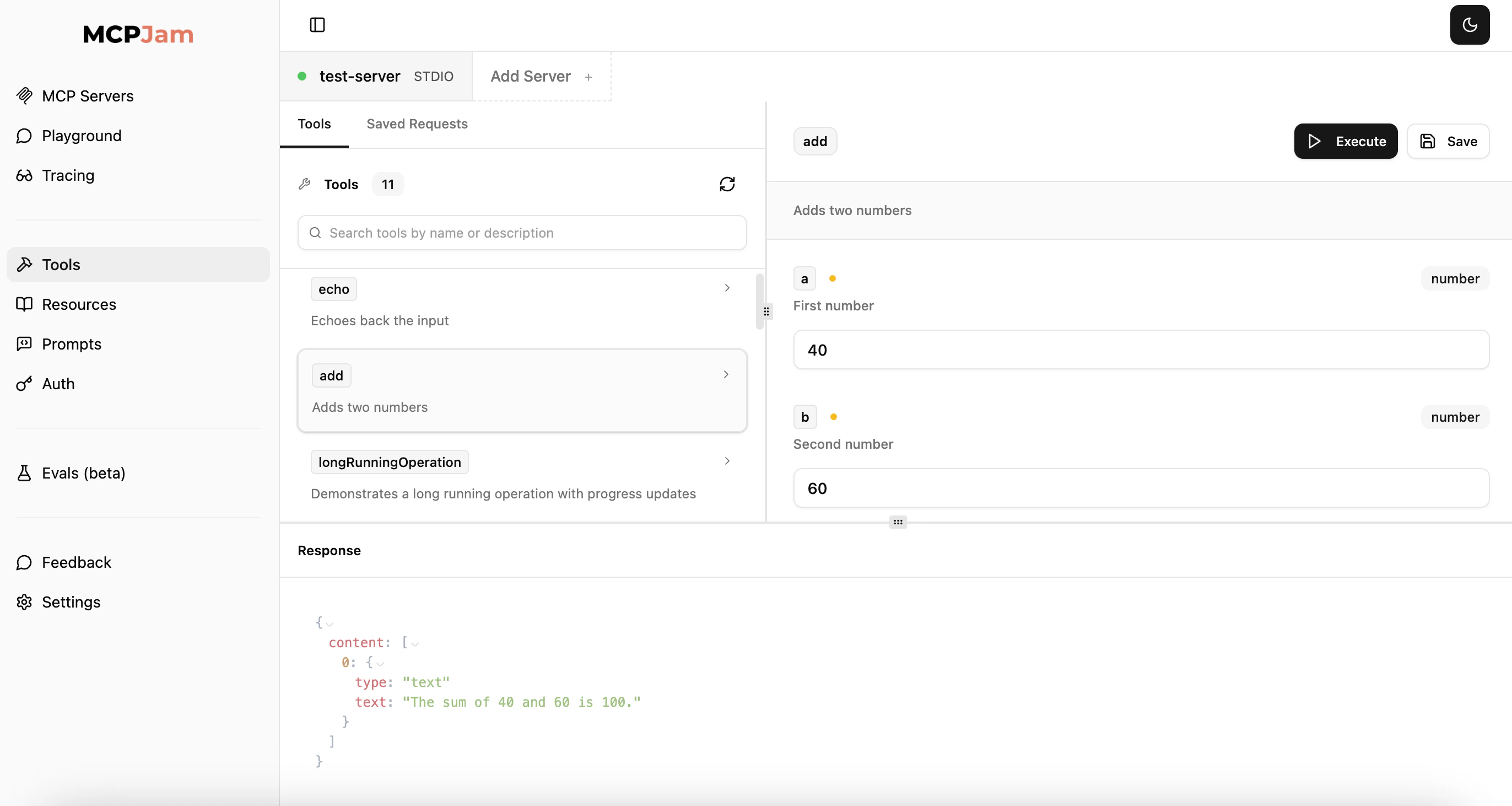Save the current add request
This screenshot has height=806, width=1512.
(x=1448, y=141)
